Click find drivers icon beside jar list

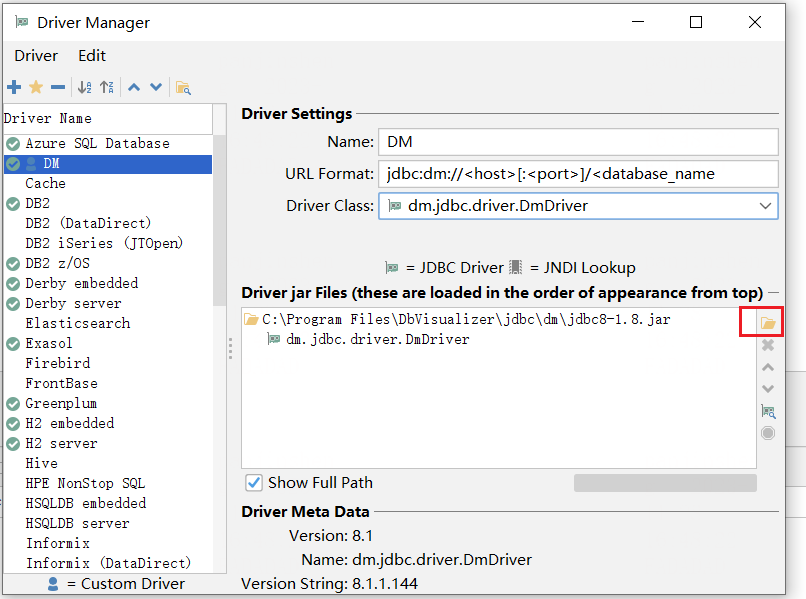[x=768, y=411]
